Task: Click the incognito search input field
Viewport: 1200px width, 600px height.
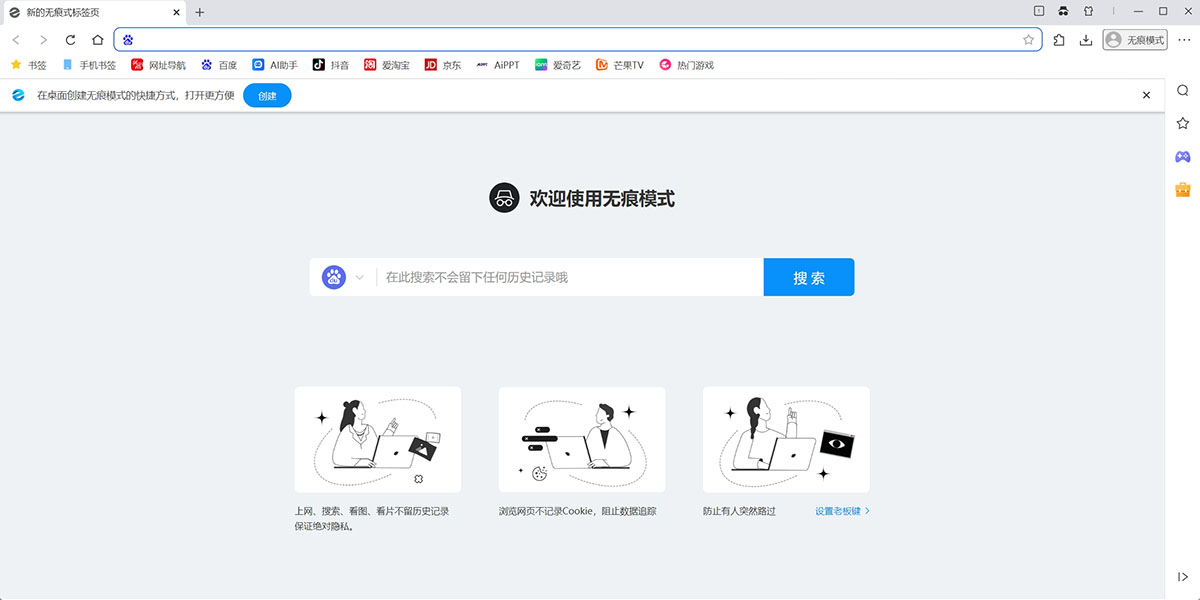Action: click(570, 278)
